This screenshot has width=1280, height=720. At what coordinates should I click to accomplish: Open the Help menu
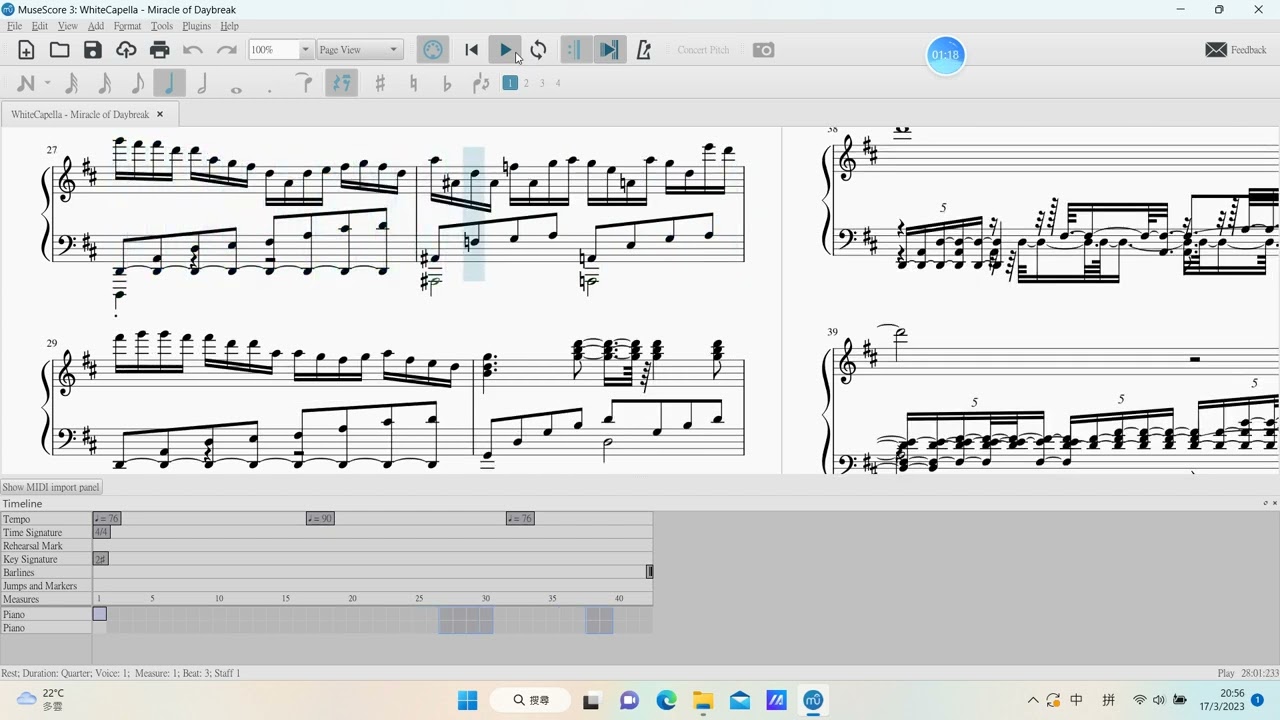pyautogui.click(x=229, y=26)
